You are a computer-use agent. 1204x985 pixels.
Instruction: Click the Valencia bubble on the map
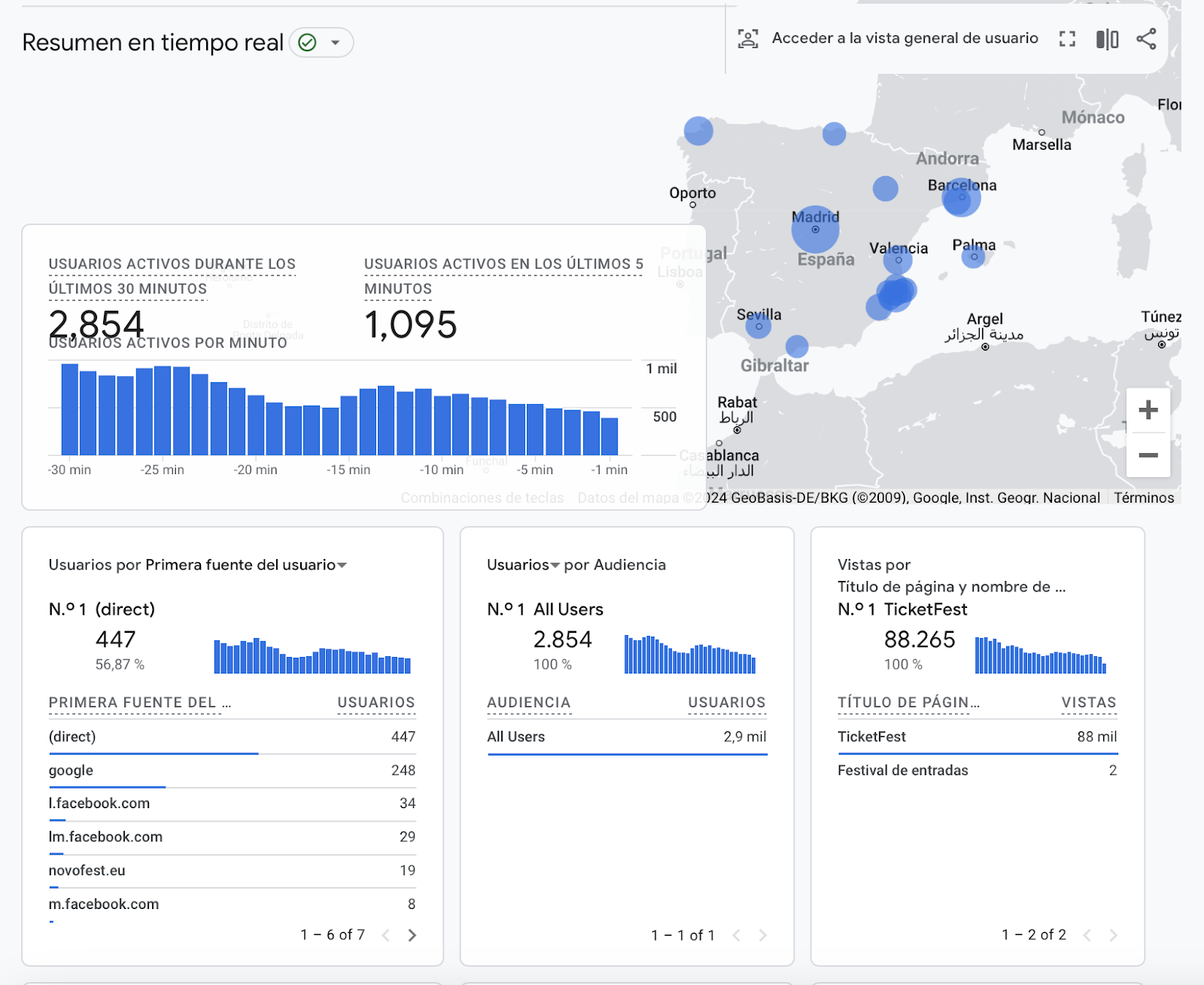coord(898,261)
